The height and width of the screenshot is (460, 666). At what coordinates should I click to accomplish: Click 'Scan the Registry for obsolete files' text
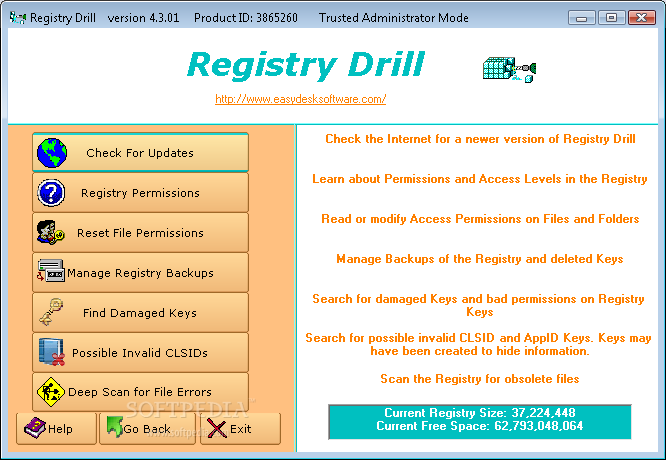coord(480,378)
